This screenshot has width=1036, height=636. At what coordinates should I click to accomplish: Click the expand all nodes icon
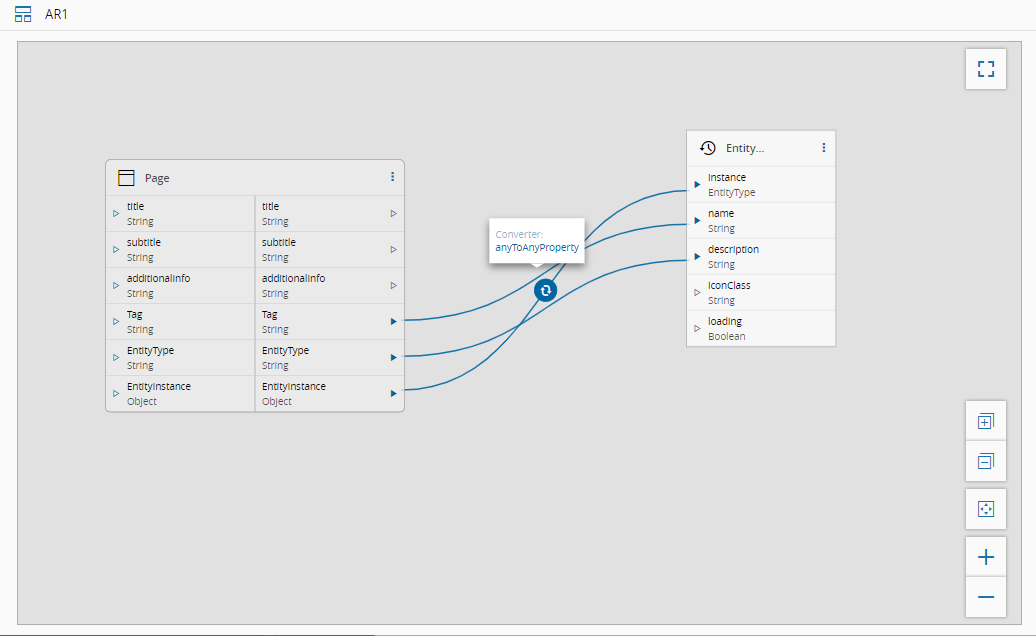986,421
